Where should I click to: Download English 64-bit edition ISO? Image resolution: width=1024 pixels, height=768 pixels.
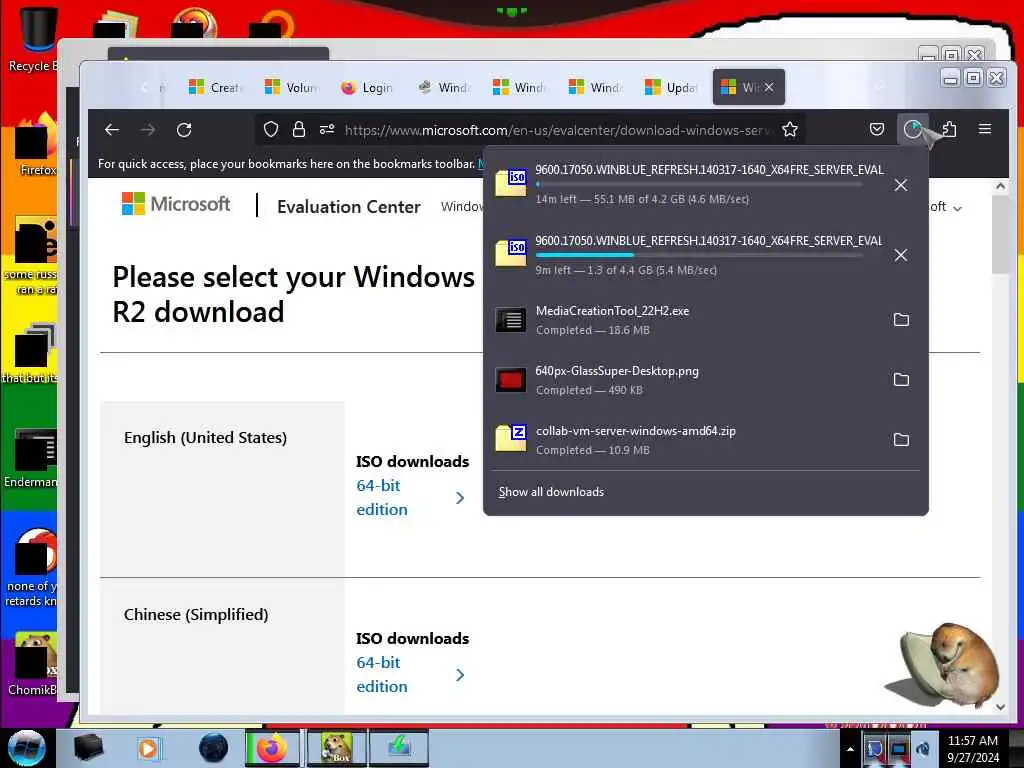382,498
